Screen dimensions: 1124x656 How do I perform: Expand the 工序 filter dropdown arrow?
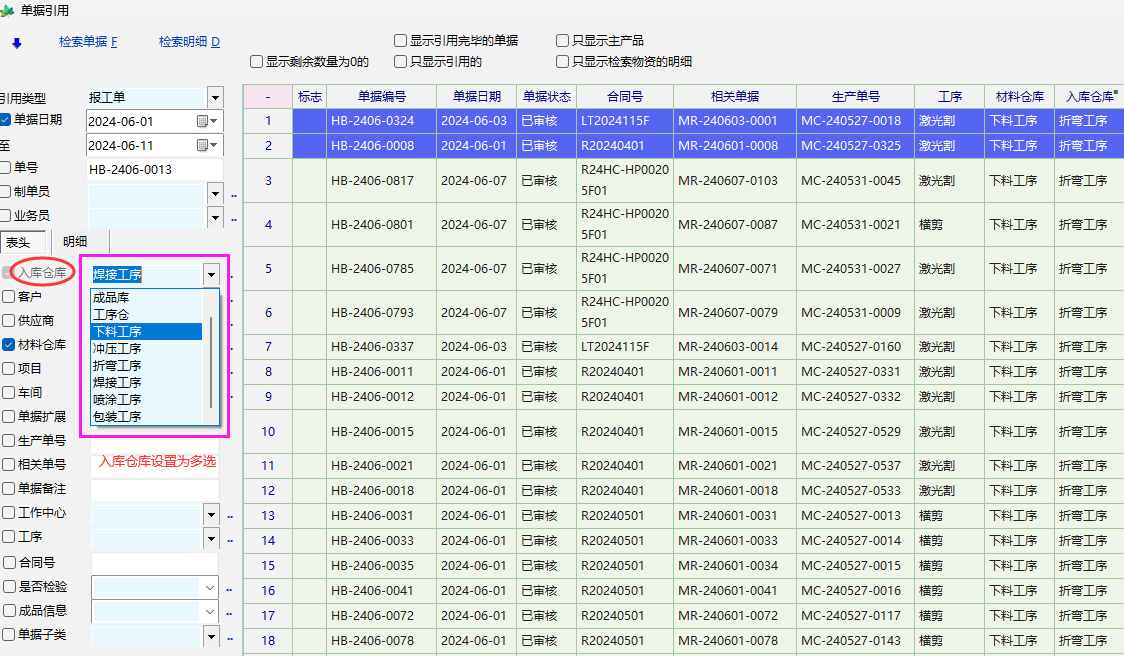coord(210,540)
